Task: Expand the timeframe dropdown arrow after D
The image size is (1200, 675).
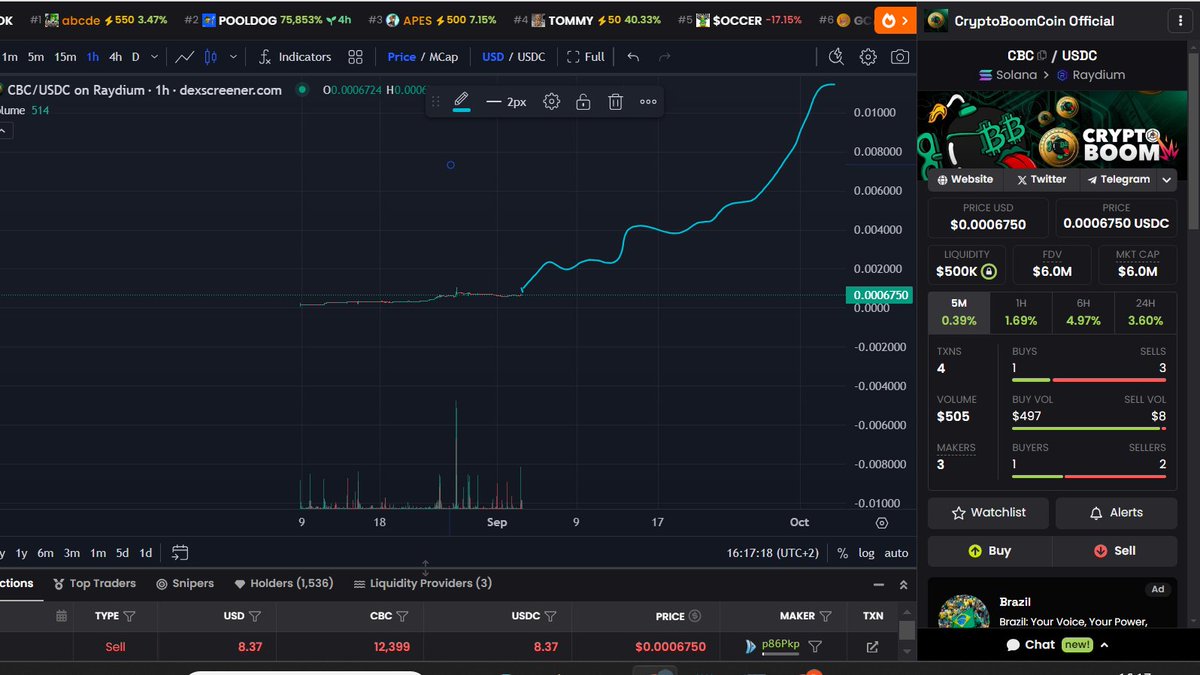Action: click(x=153, y=57)
